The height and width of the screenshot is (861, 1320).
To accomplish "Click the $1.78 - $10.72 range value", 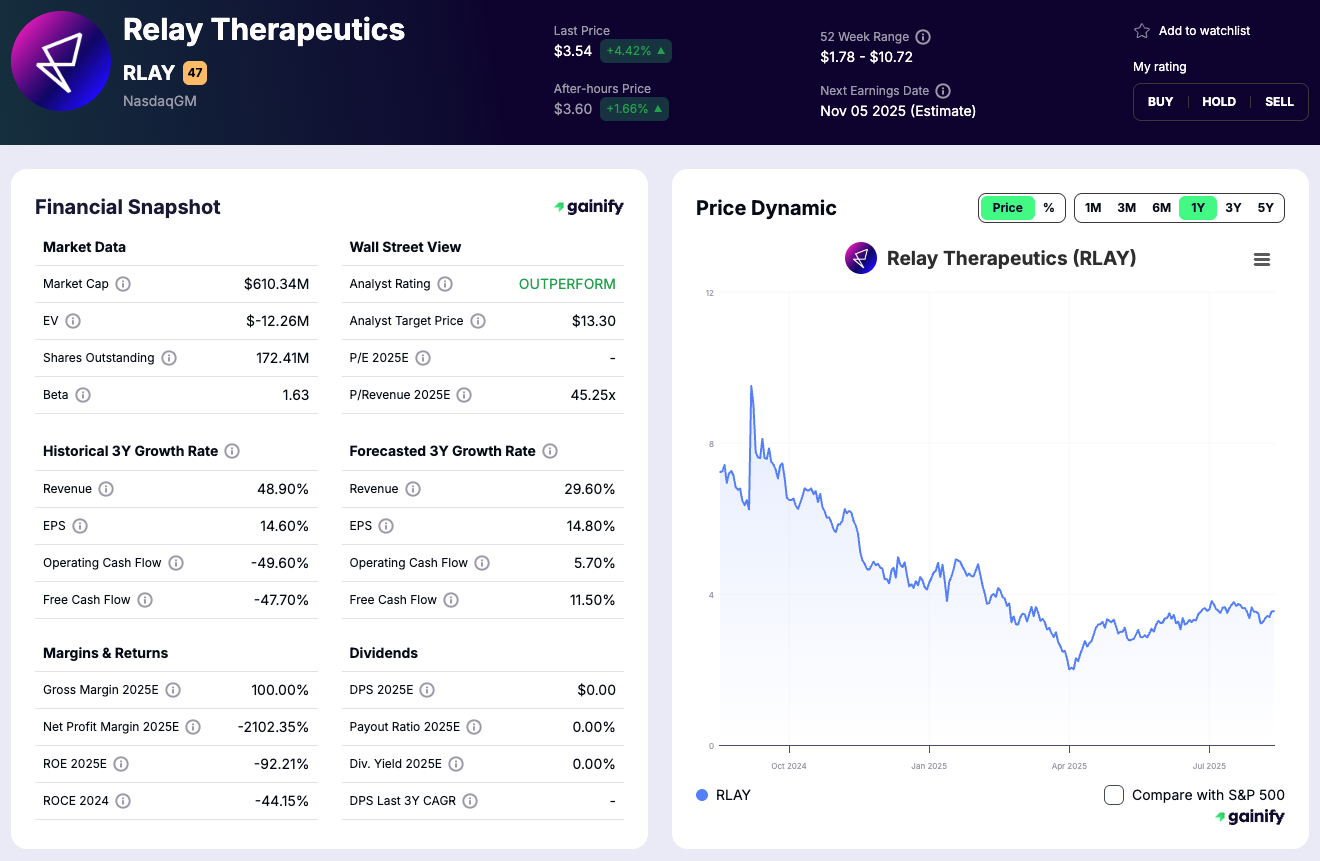I will pyautogui.click(x=866, y=57).
